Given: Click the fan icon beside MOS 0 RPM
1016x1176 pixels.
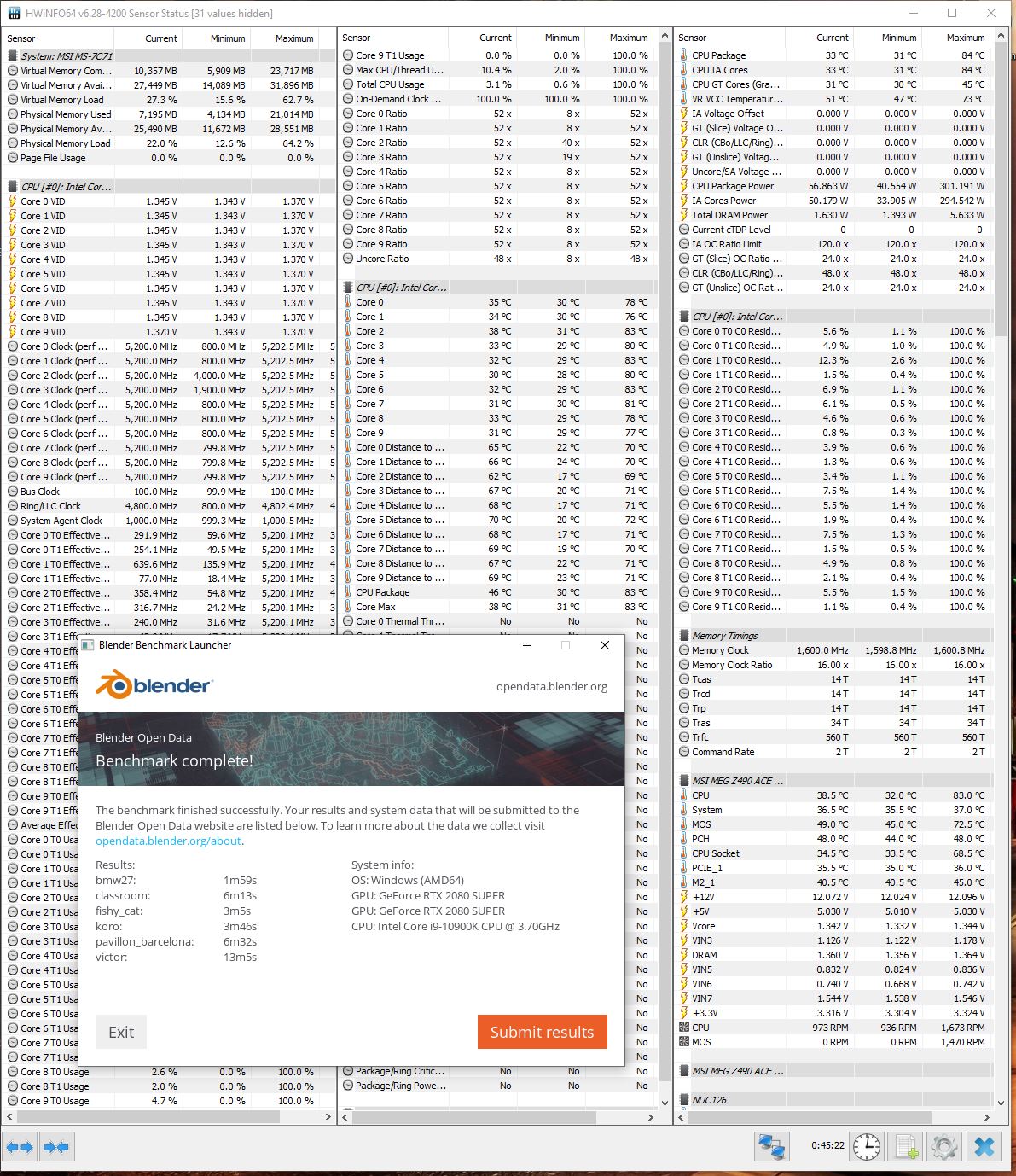Looking at the screenshot, I should tap(684, 1042).
